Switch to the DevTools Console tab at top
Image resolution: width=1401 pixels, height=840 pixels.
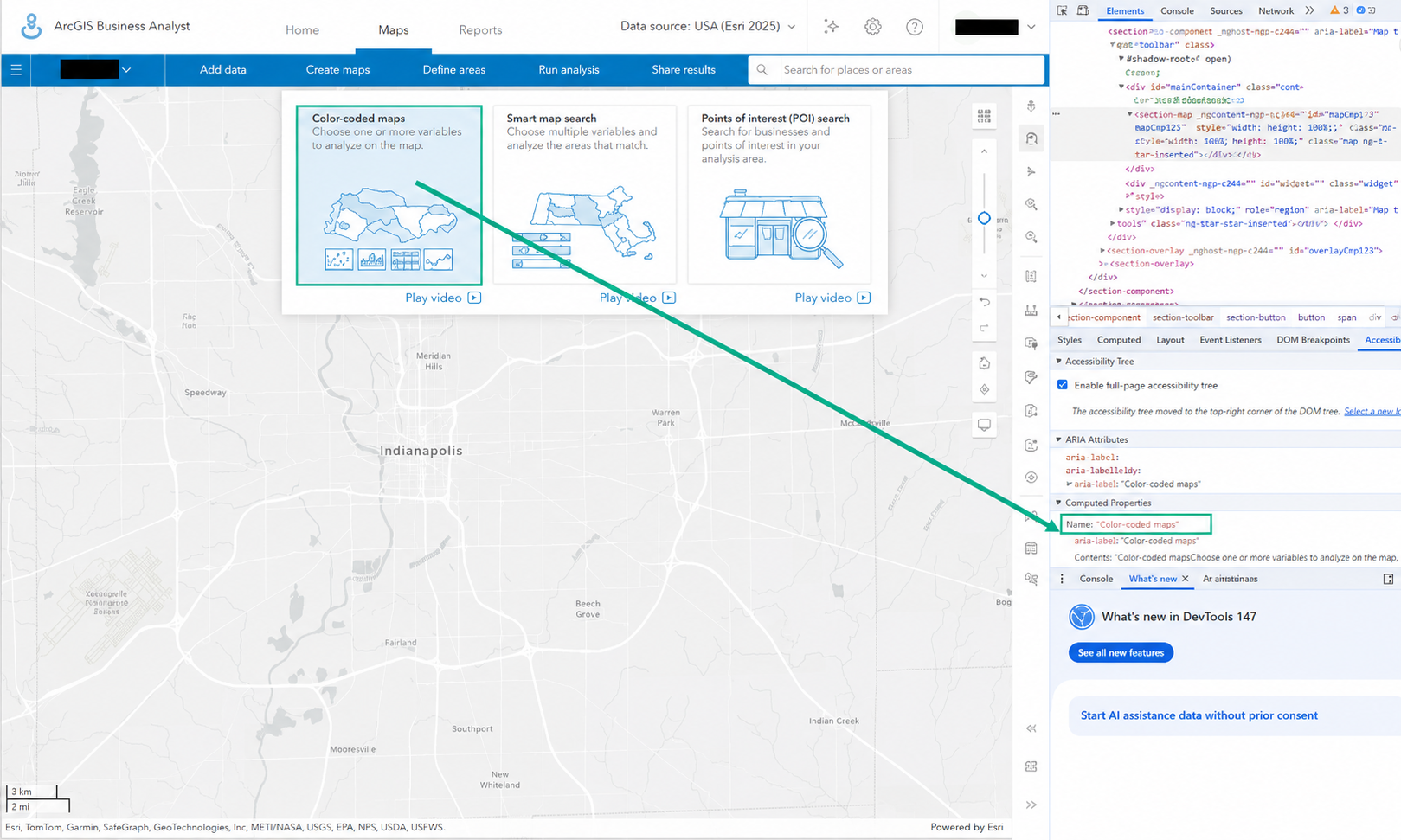[x=1177, y=10]
